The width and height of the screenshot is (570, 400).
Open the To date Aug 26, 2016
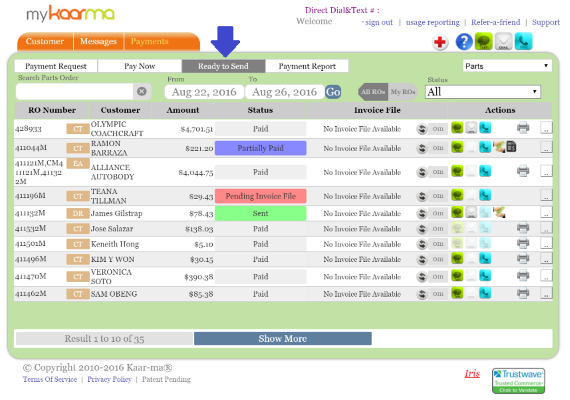click(x=284, y=92)
